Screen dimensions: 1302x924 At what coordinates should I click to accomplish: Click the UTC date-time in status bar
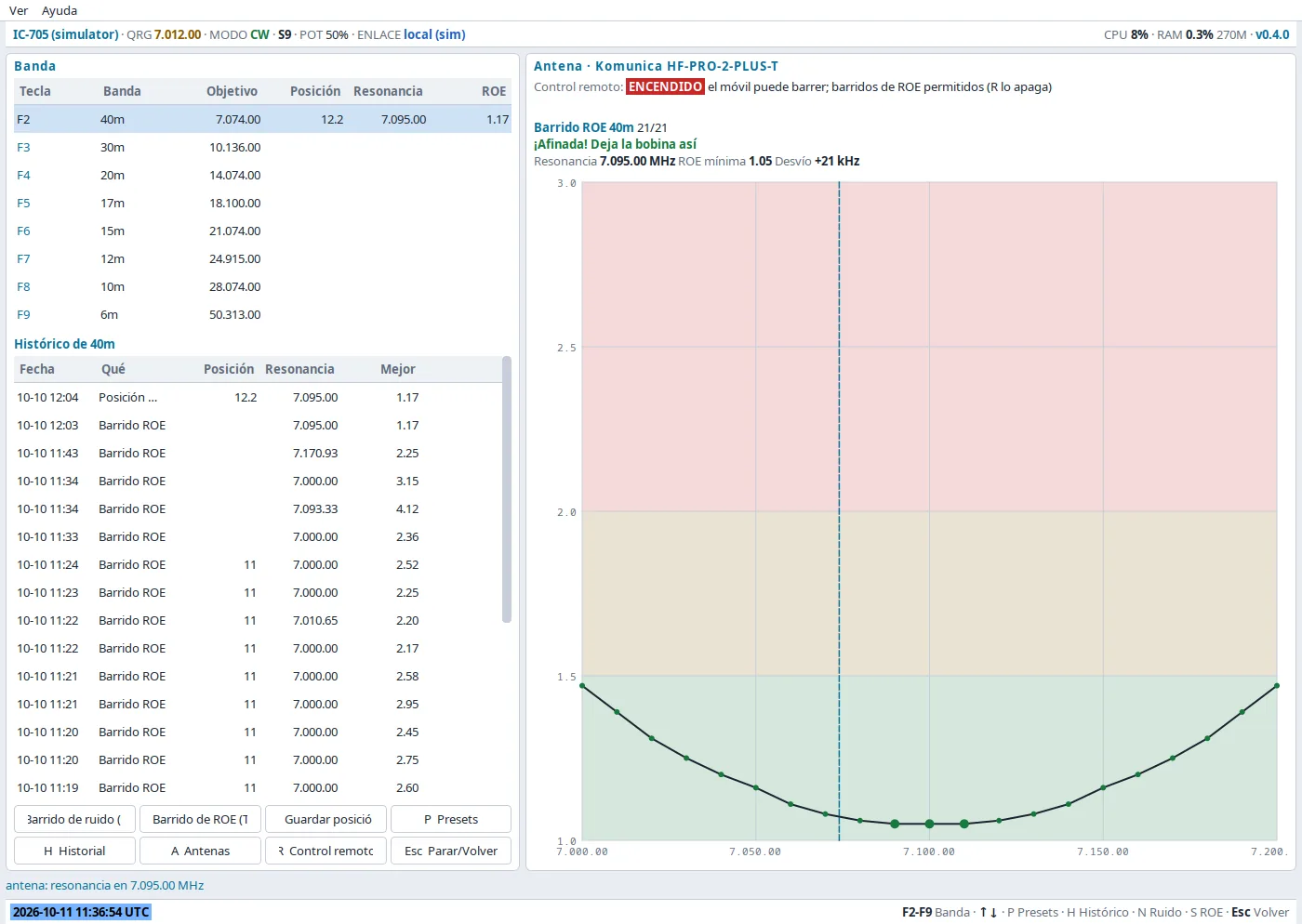coord(81,912)
